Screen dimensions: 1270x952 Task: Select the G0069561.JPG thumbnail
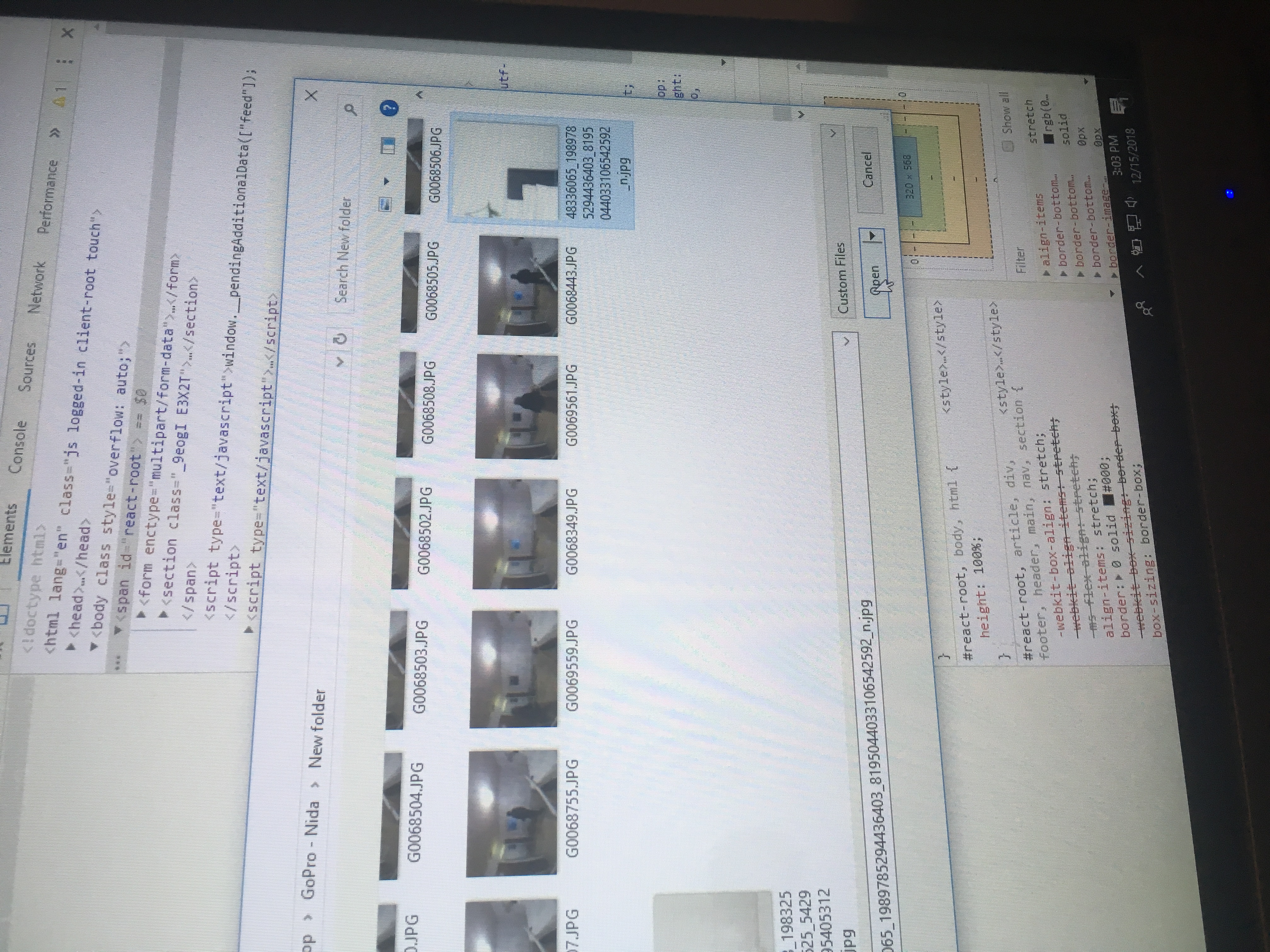(516, 407)
